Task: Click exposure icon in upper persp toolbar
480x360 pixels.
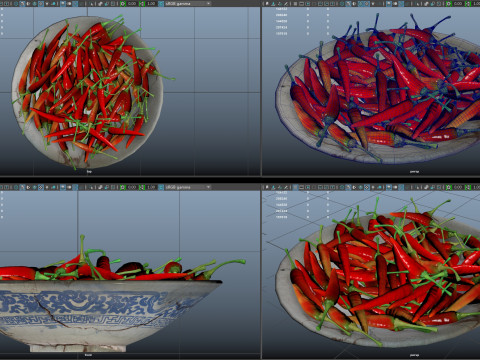Action: (449, 4)
